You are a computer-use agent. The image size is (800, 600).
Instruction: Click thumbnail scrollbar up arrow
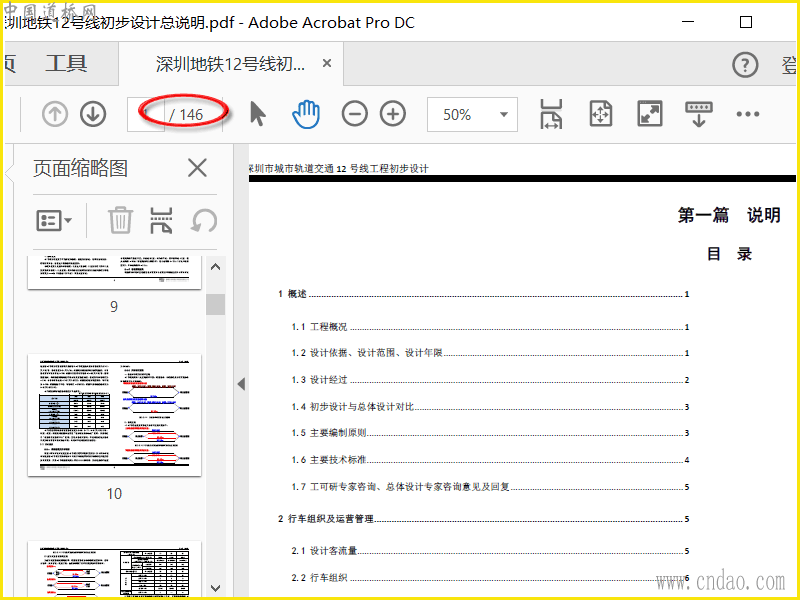(x=215, y=267)
